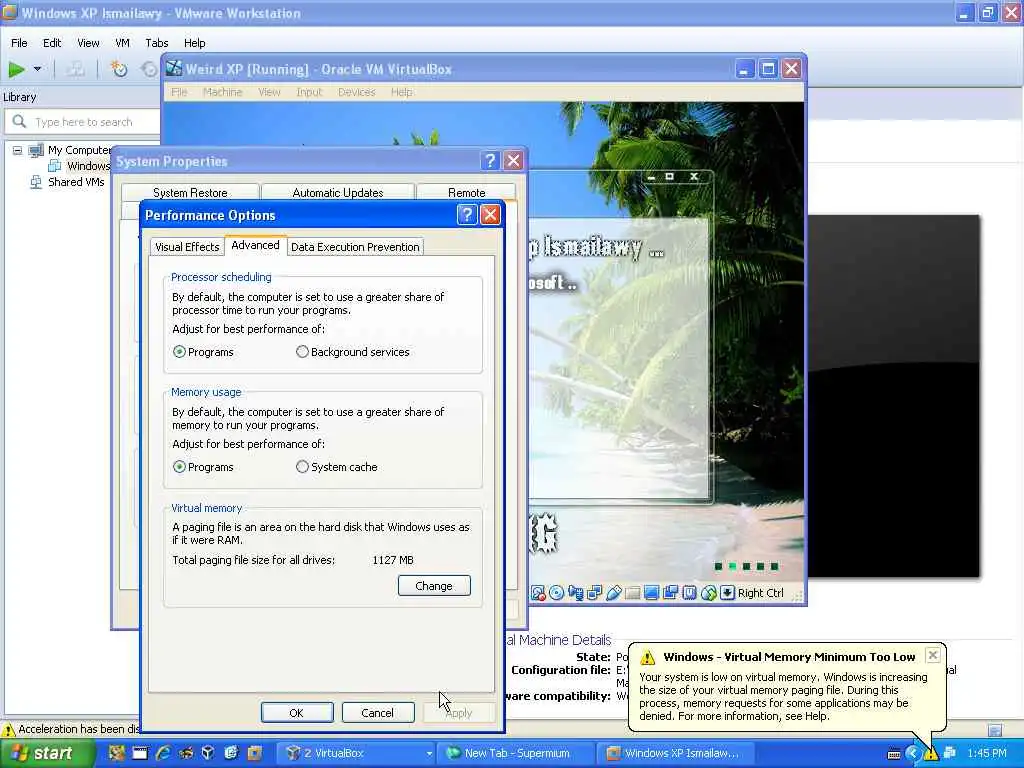Screen dimensions: 1024x768
Task: Open the Automatic Updates tab in System Properties
Action: 338,193
